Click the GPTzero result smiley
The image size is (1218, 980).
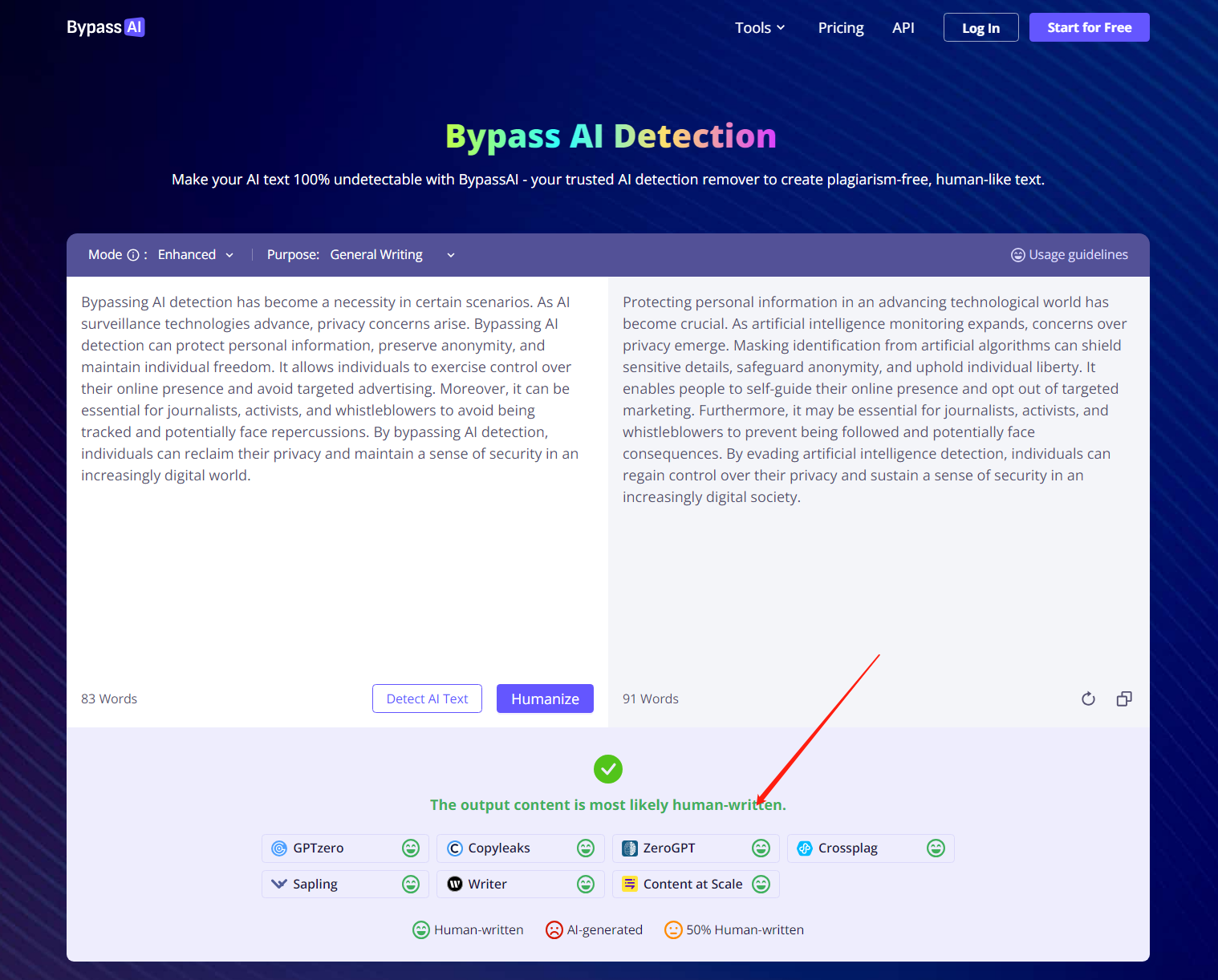(x=411, y=848)
